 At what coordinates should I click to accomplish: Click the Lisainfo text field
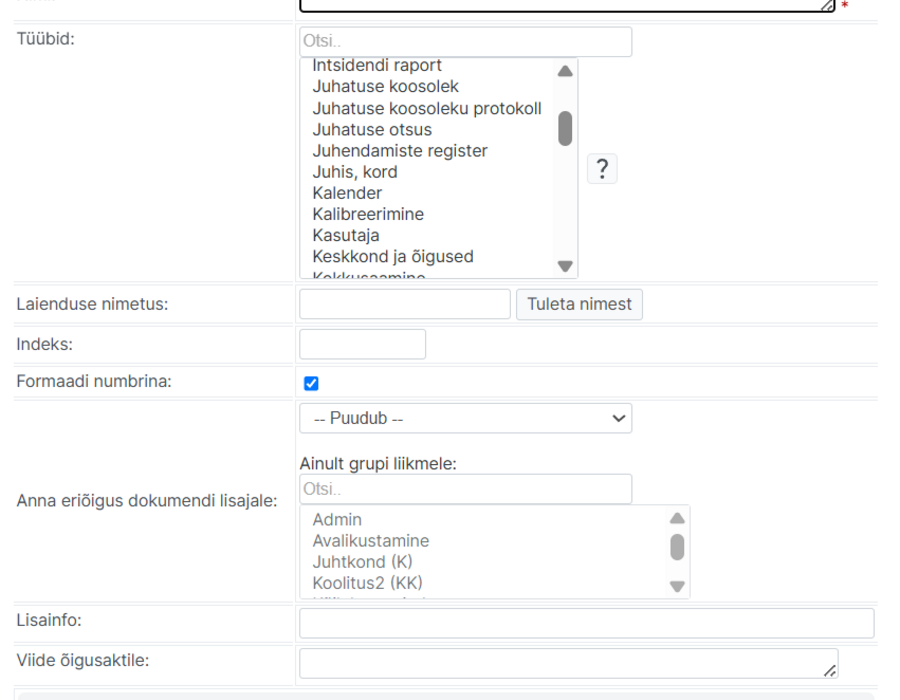pos(587,623)
